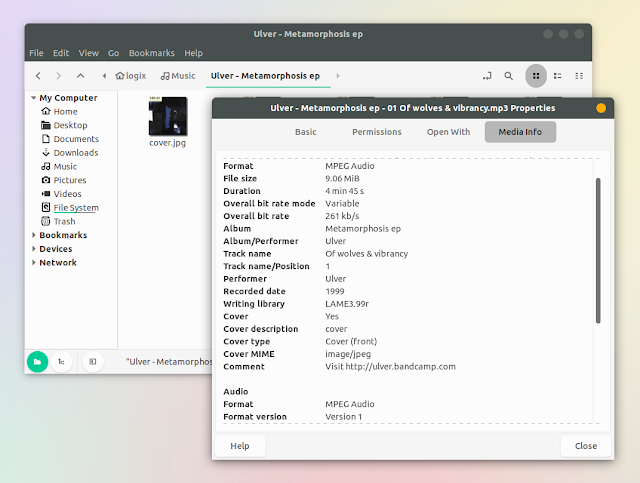
Task: Click the '9.06 MiB' file size value
Action: [x=342, y=178]
